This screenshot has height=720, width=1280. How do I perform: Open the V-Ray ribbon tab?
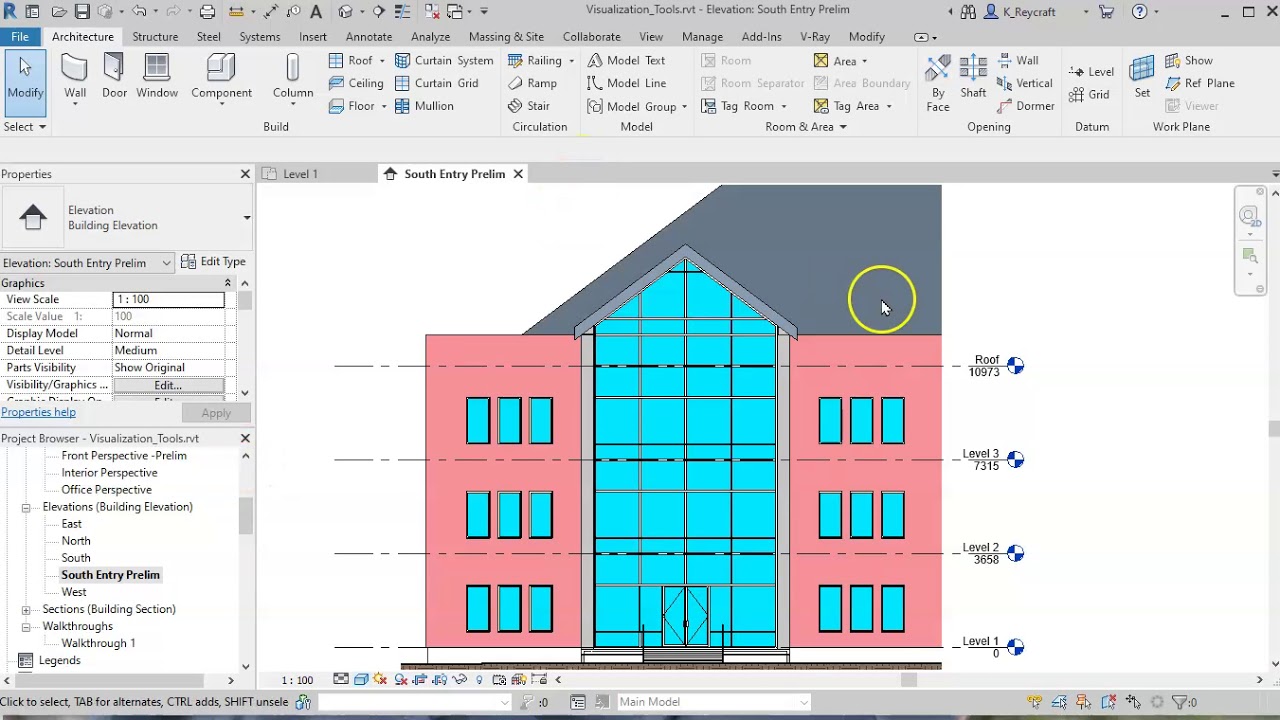pyautogui.click(x=814, y=37)
